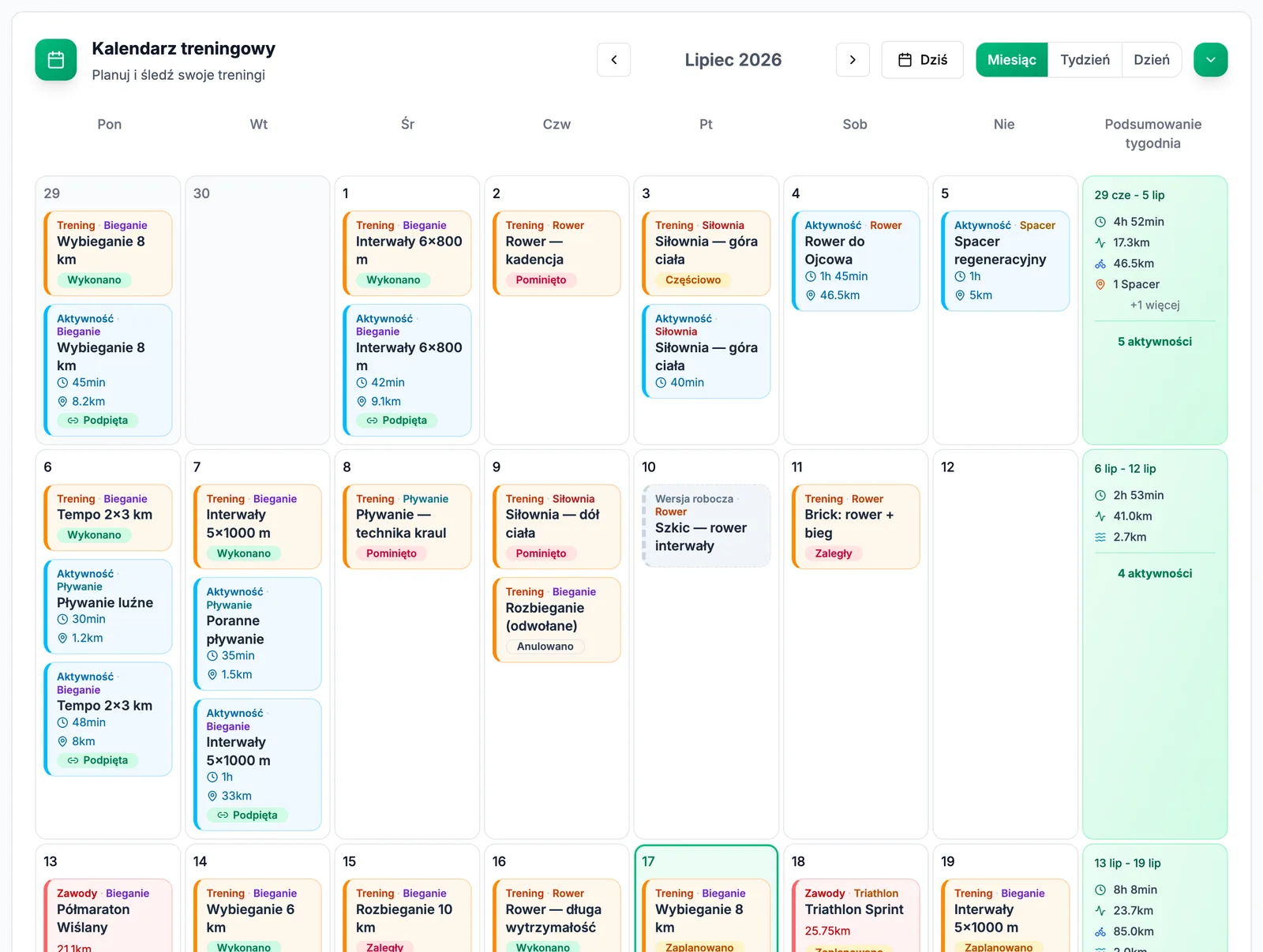Open the Półmaraton Wiślany race card

pos(108,916)
